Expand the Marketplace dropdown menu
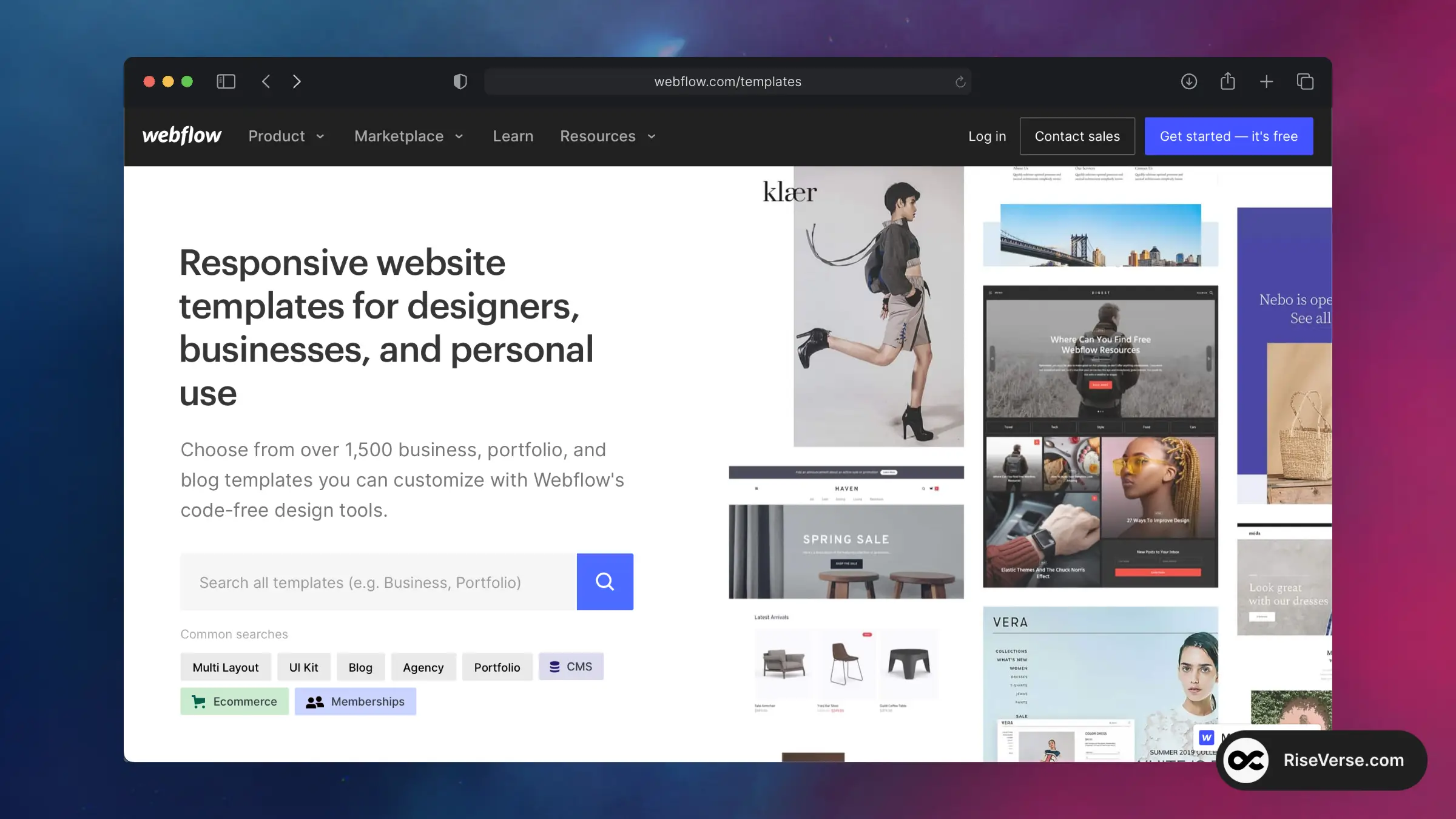Screen dimensions: 1456x819 pos(409,136)
